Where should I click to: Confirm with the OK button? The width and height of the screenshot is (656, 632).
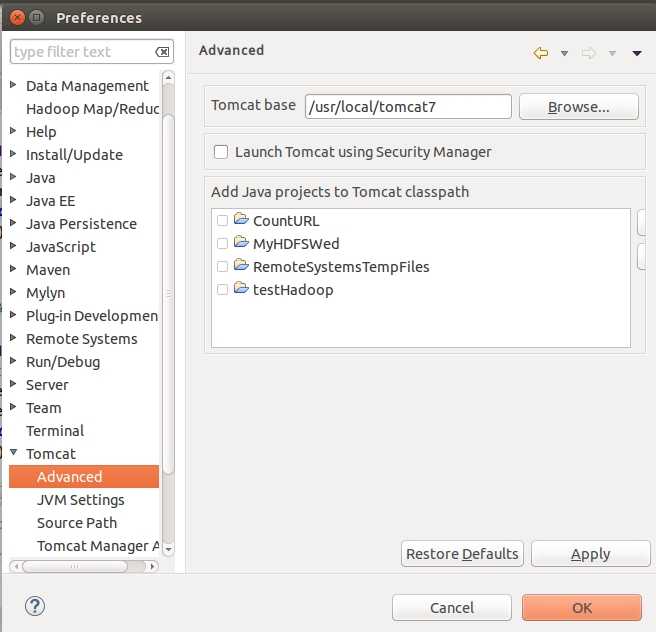[582, 607]
